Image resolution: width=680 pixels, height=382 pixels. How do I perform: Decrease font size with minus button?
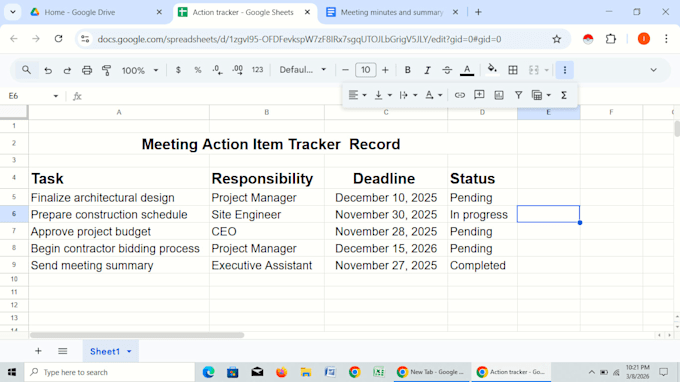tap(345, 70)
